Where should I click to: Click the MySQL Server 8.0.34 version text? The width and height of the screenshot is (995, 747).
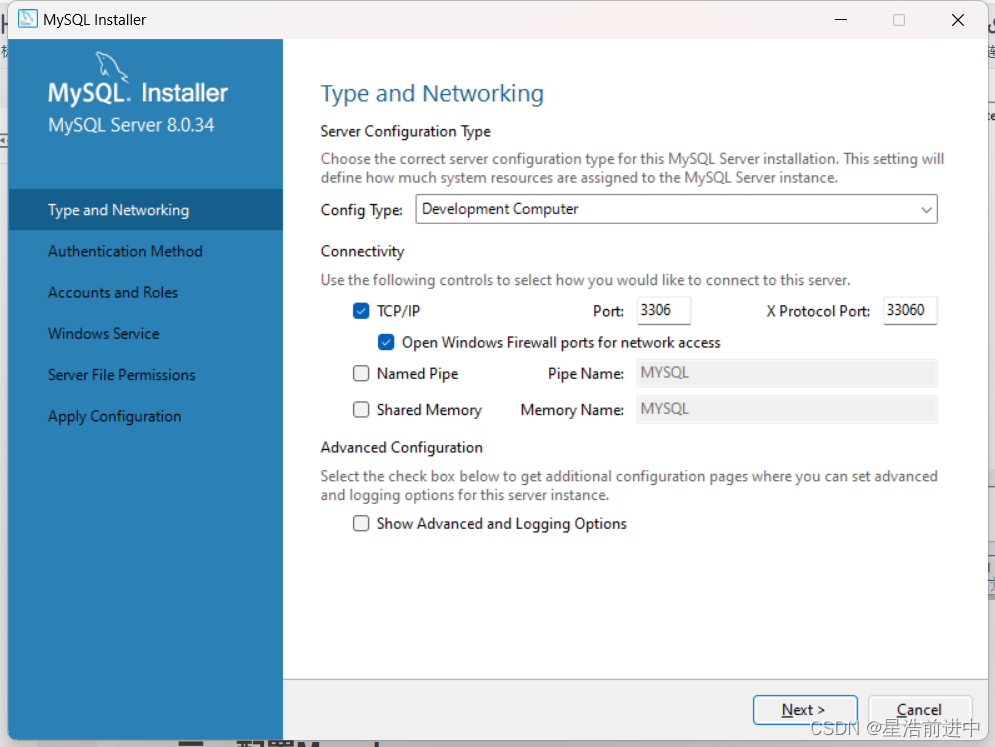[x=131, y=125]
